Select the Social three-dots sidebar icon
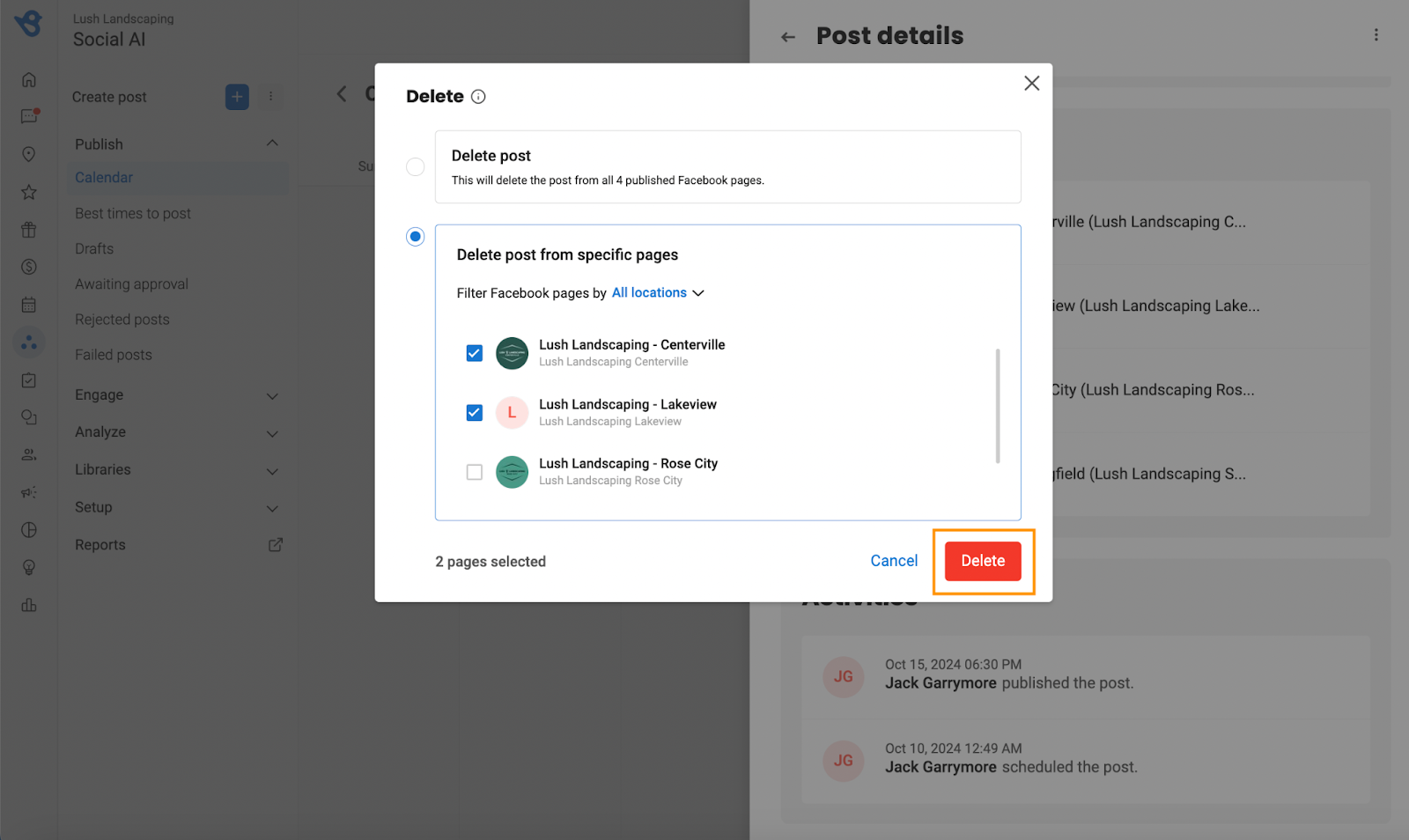The image size is (1409, 840). click(29, 343)
